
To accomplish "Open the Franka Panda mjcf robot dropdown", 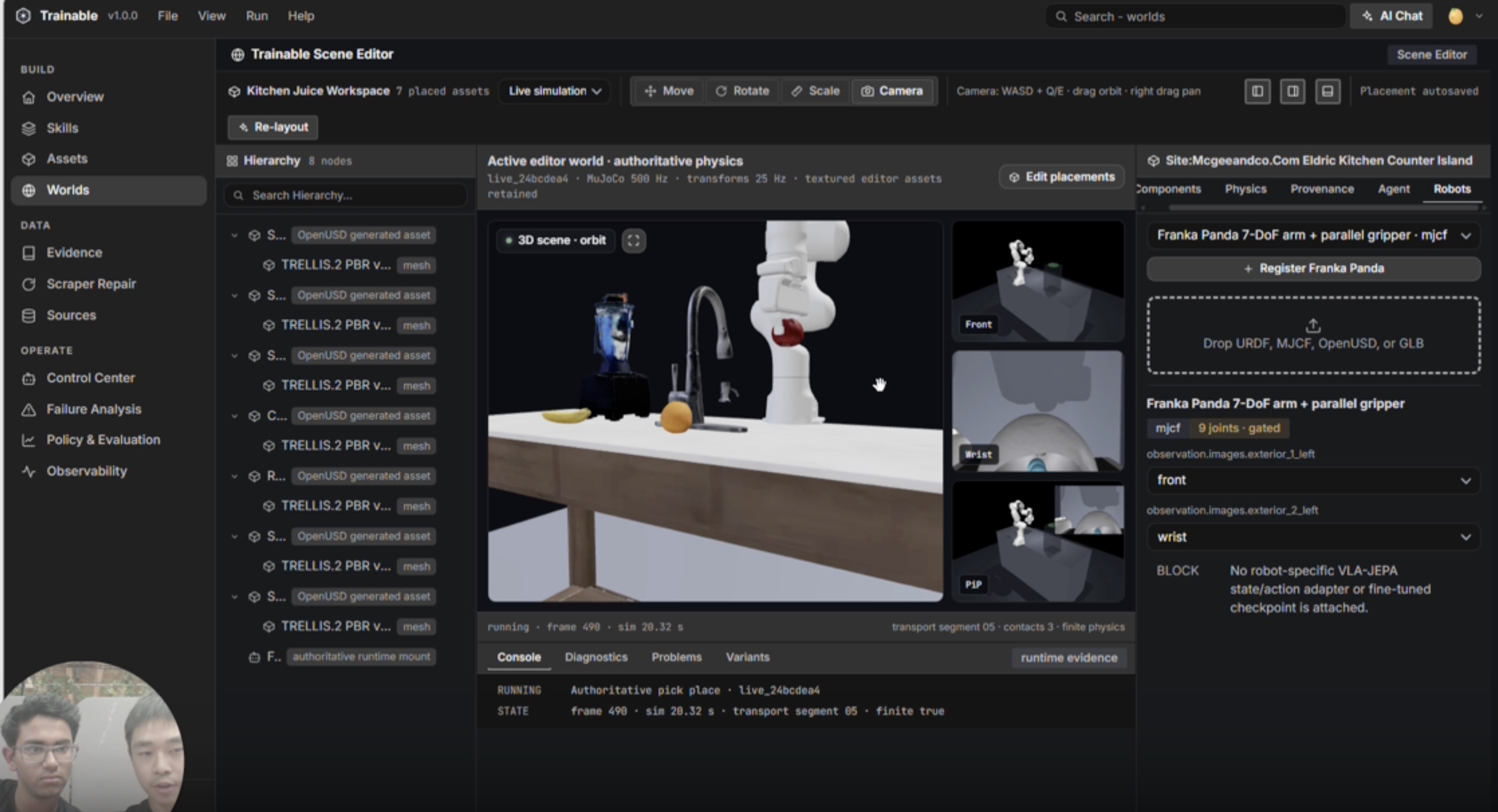I will (x=1313, y=236).
